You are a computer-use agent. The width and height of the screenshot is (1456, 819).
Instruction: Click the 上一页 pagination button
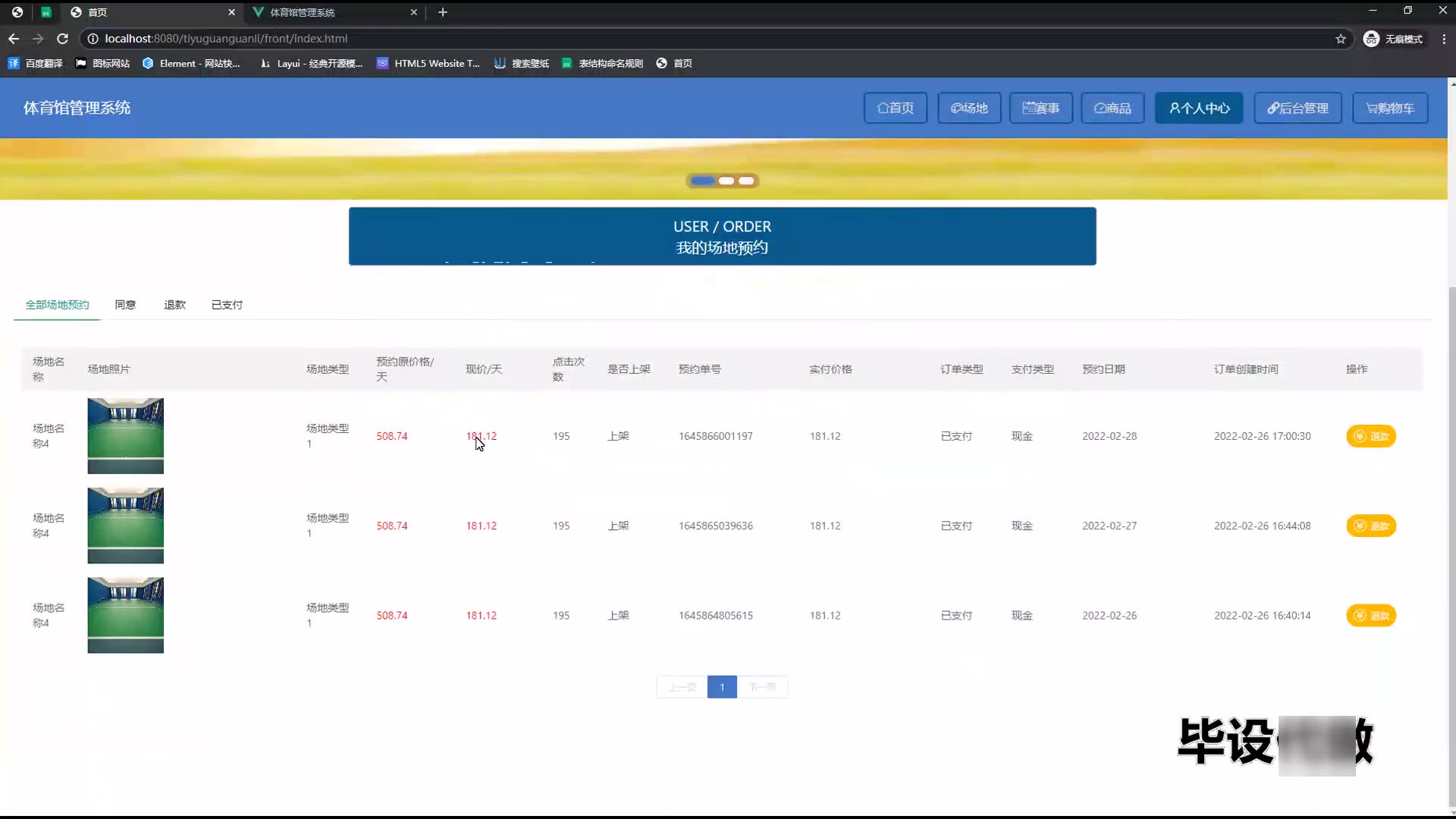(x=682, y=687)
